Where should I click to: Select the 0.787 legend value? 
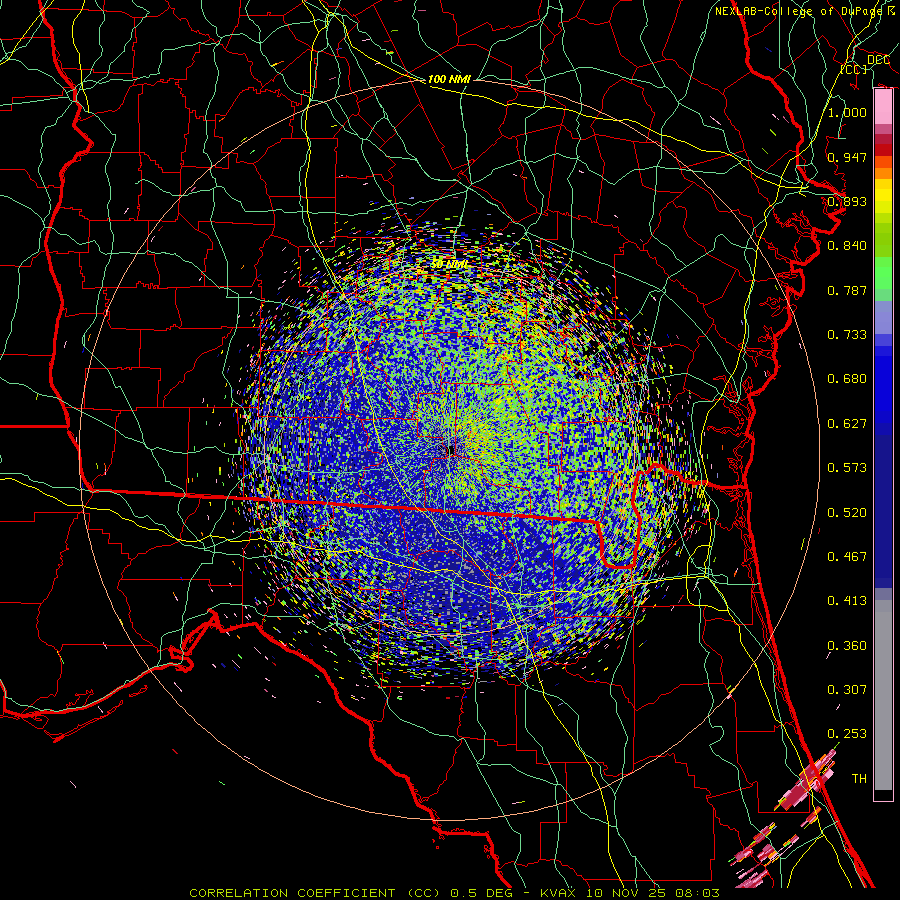(x=847, y=290)
